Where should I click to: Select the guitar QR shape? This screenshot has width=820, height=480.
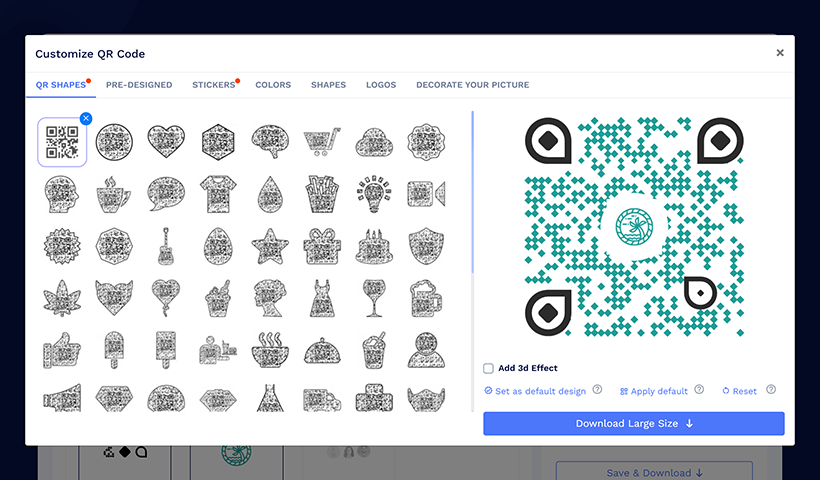coord(166,246)
